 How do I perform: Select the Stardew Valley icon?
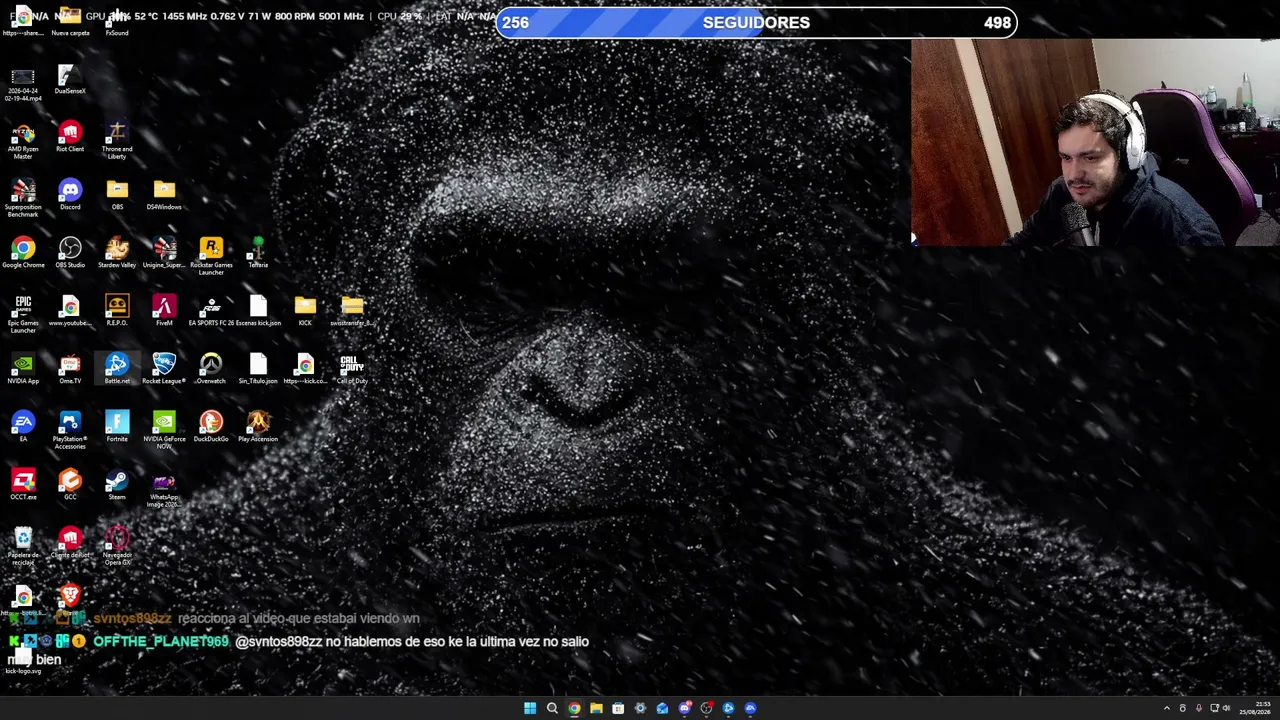click(x=117, y=253)
